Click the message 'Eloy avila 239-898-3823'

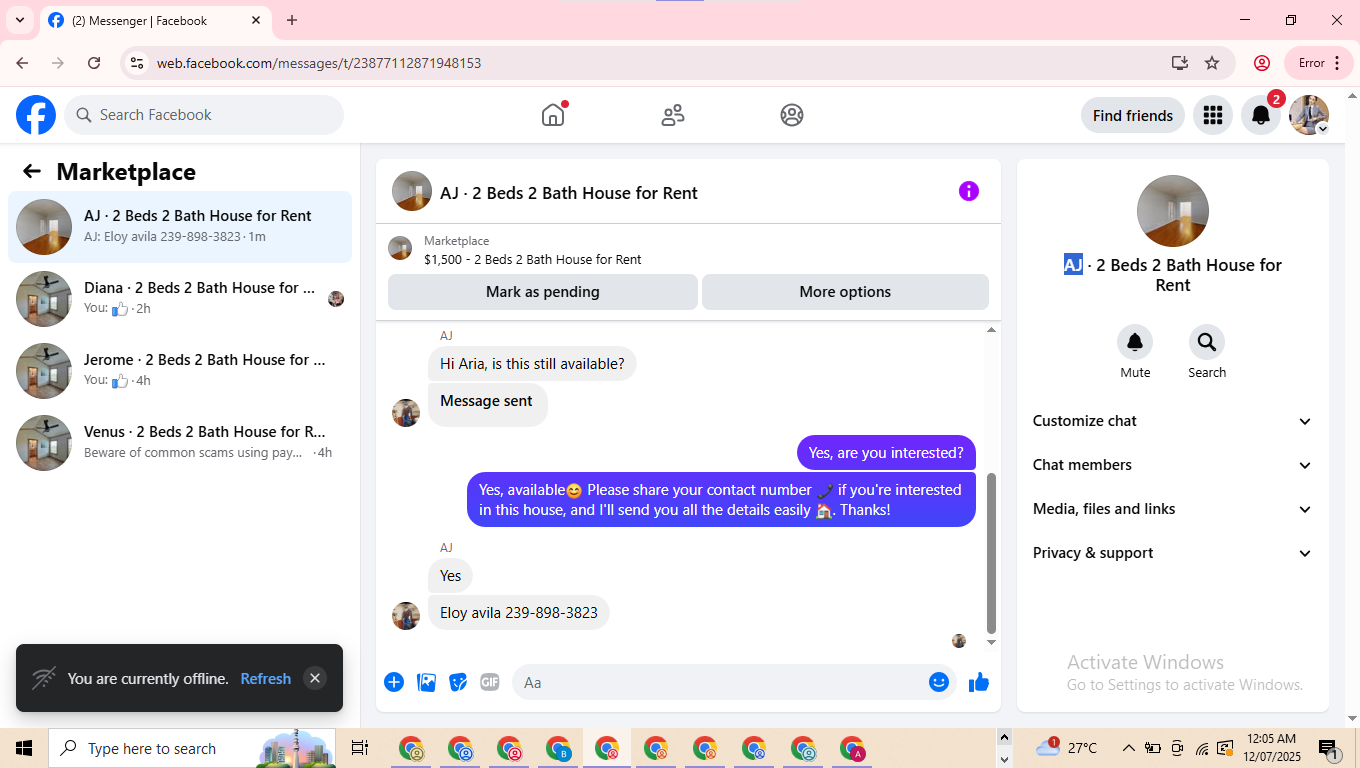point(519,612)
